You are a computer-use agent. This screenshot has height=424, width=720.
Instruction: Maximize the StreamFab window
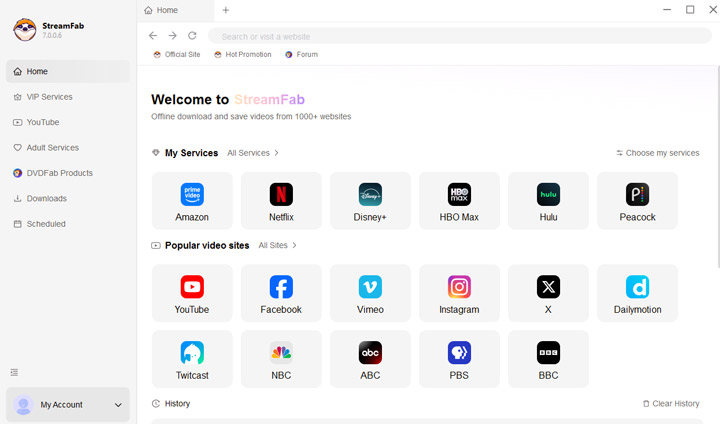[690, 10]
